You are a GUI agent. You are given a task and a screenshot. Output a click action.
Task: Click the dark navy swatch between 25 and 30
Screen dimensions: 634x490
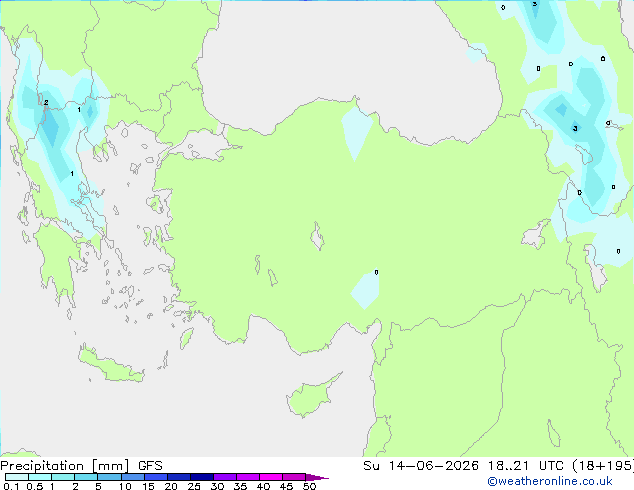[202, 477]
